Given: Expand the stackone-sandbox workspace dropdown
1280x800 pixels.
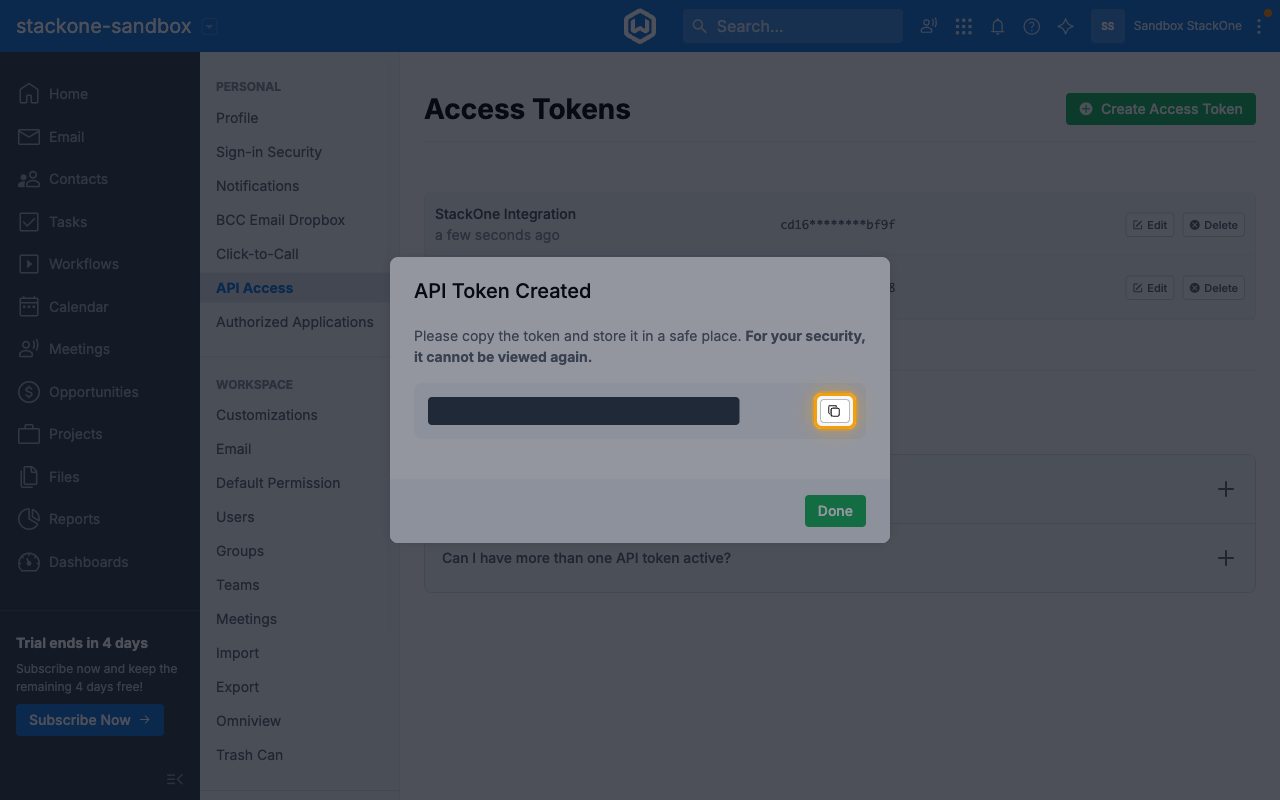Looking at the screenshot, I should [209, 27].
